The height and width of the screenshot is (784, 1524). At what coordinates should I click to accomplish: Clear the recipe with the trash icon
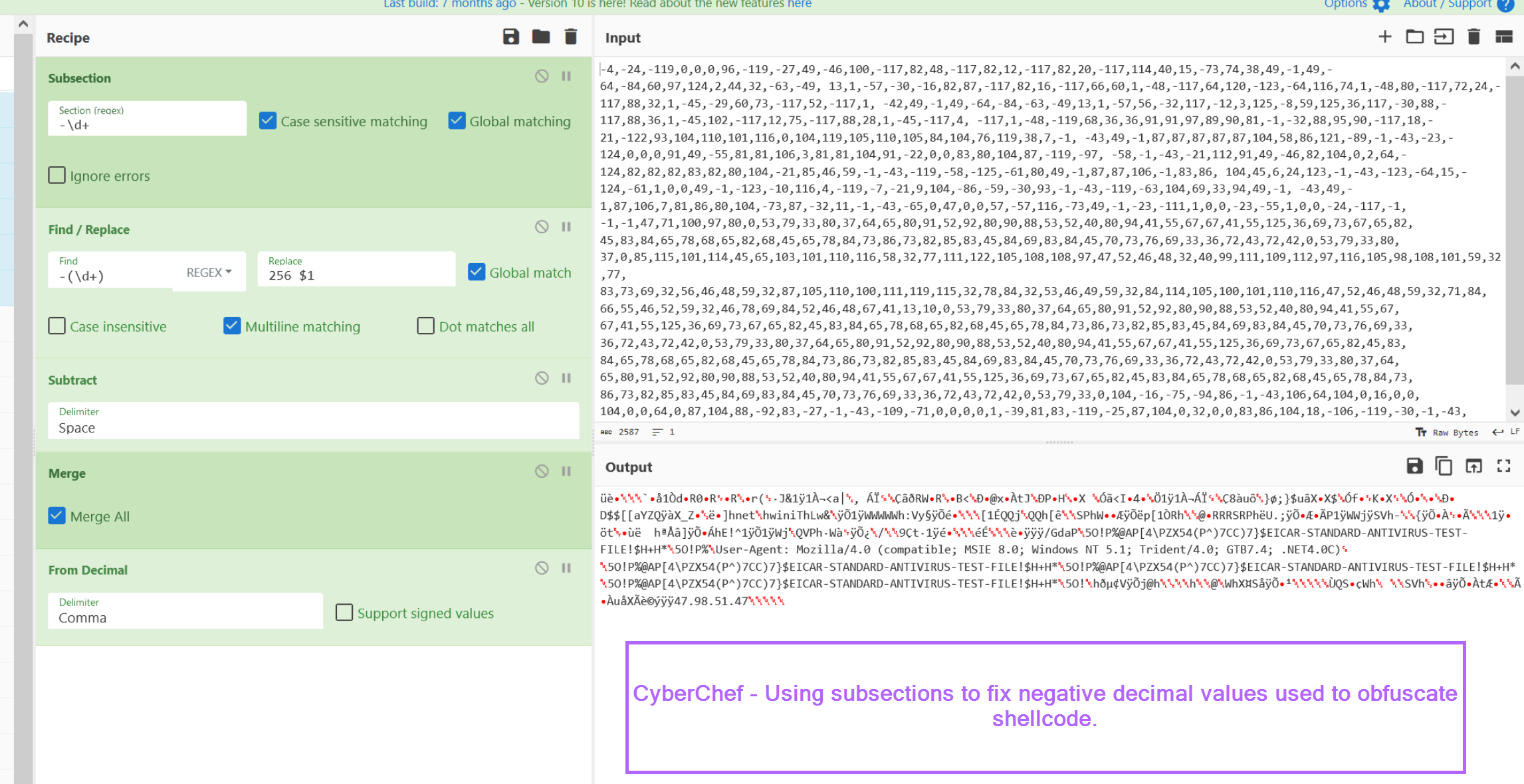(x=570, y=37)
